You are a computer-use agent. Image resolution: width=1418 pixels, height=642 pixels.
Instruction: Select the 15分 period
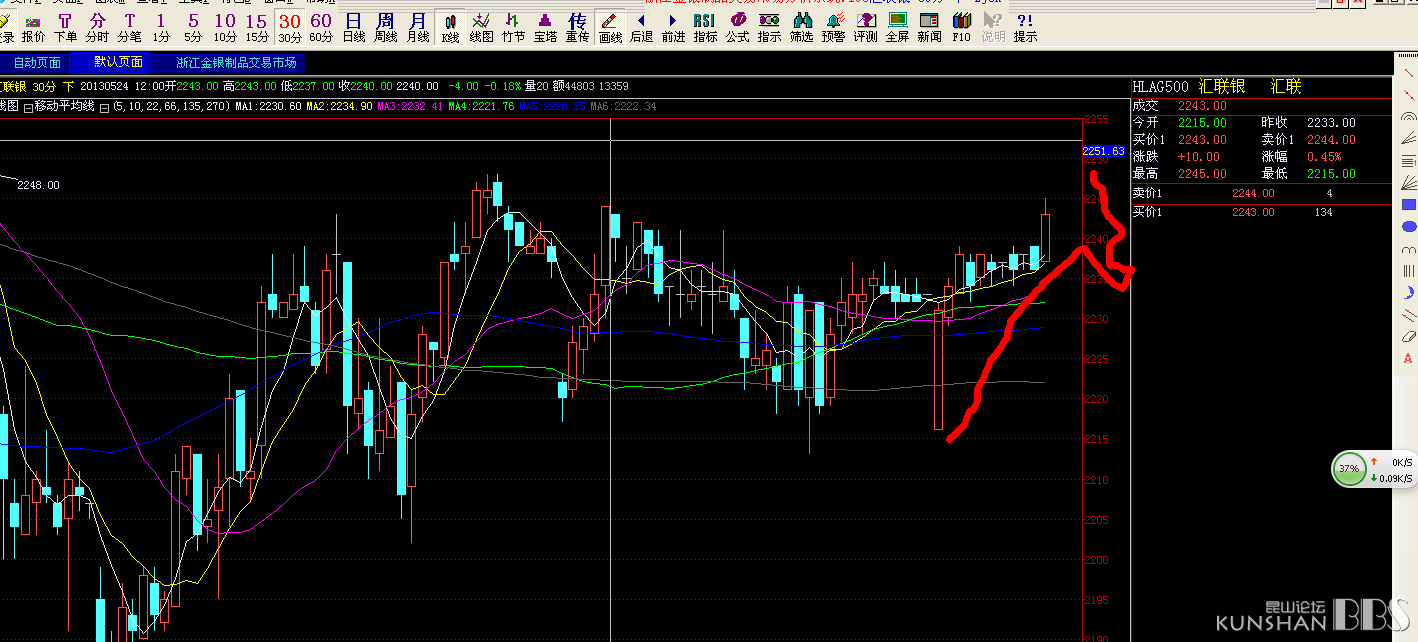257,27
